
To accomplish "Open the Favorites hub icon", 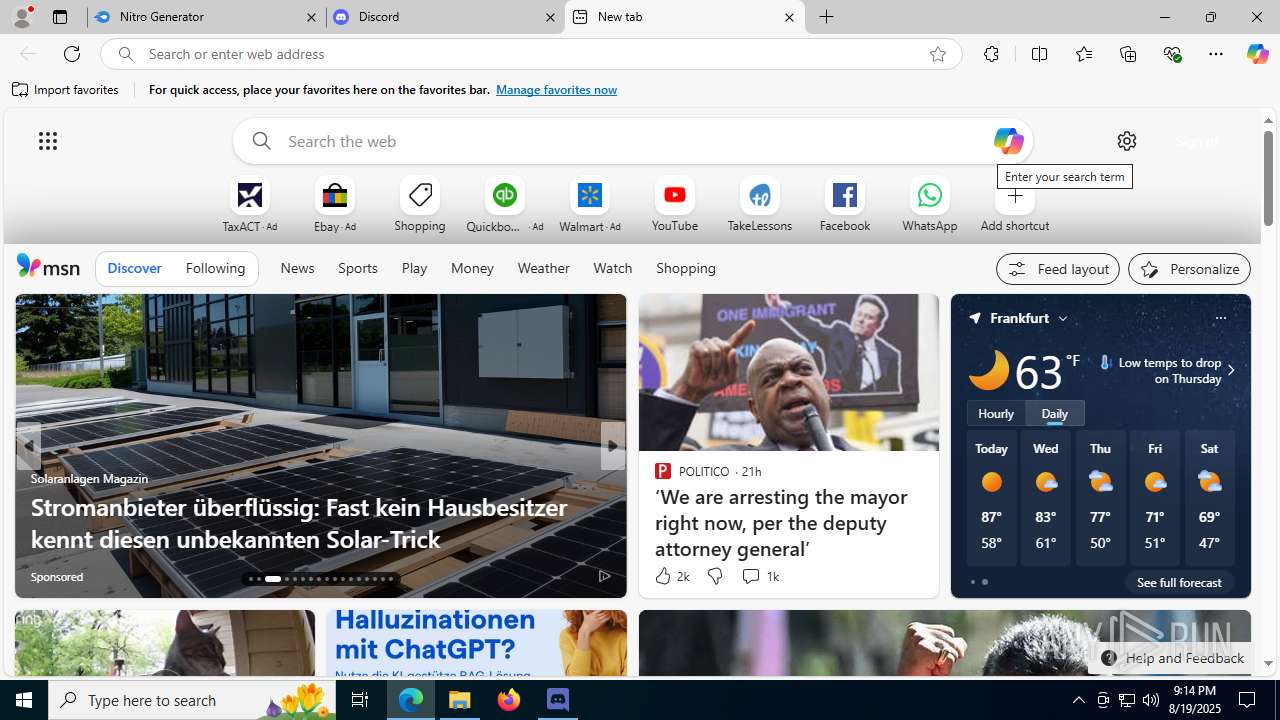I will pyautogui.click(x=1084, y=54).
